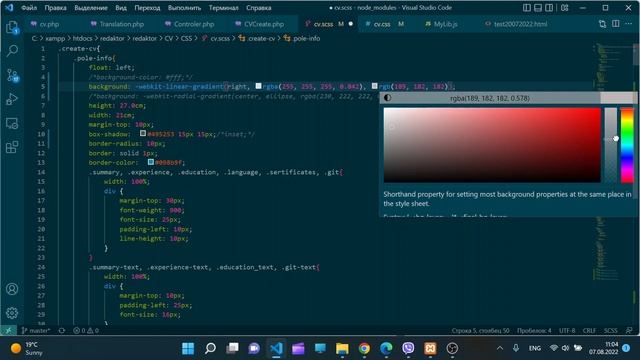The width and height of the screenshot is (640, 360).
Task: Click the box-shadow color swatch
Action: 143,133
